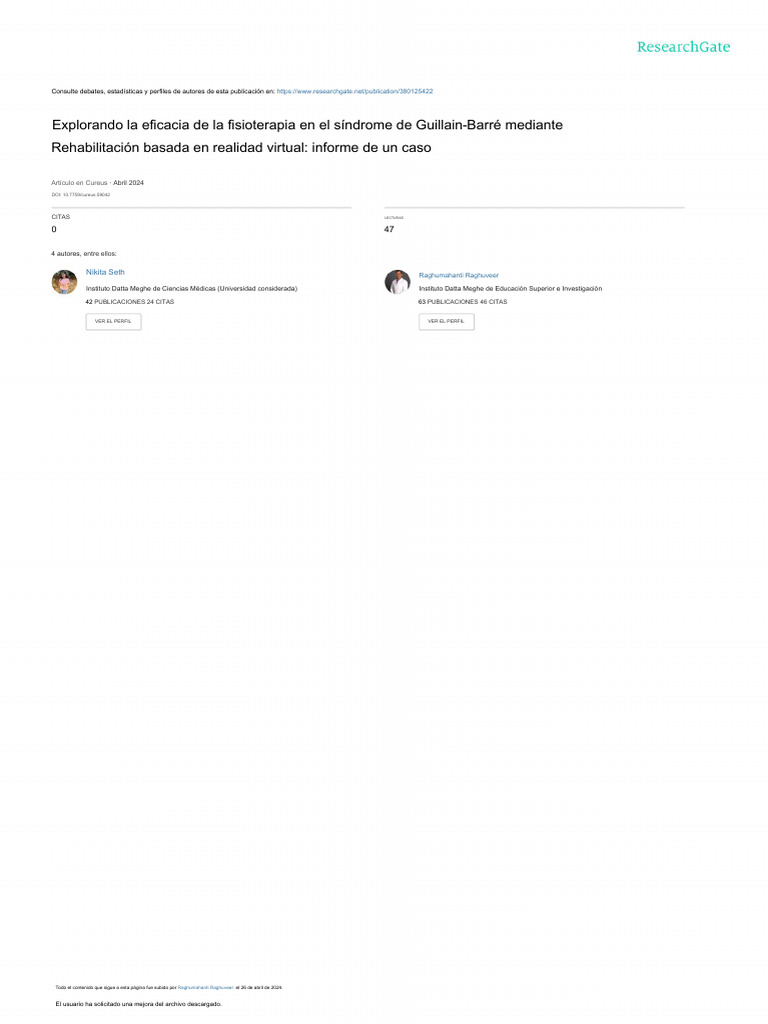Select the article title starting with Explorando
Screen dimensions: 768x1024
click(307, 125)
